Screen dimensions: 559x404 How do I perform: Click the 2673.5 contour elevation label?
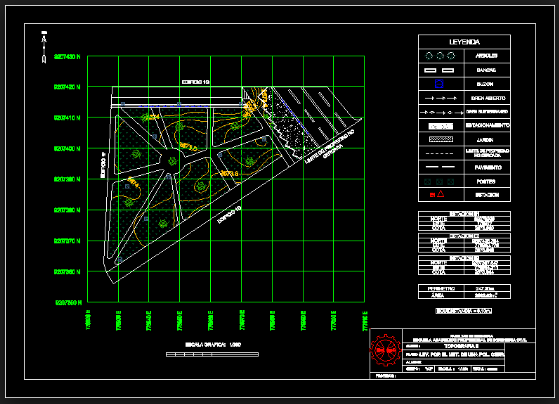click(x=229, y=174)
